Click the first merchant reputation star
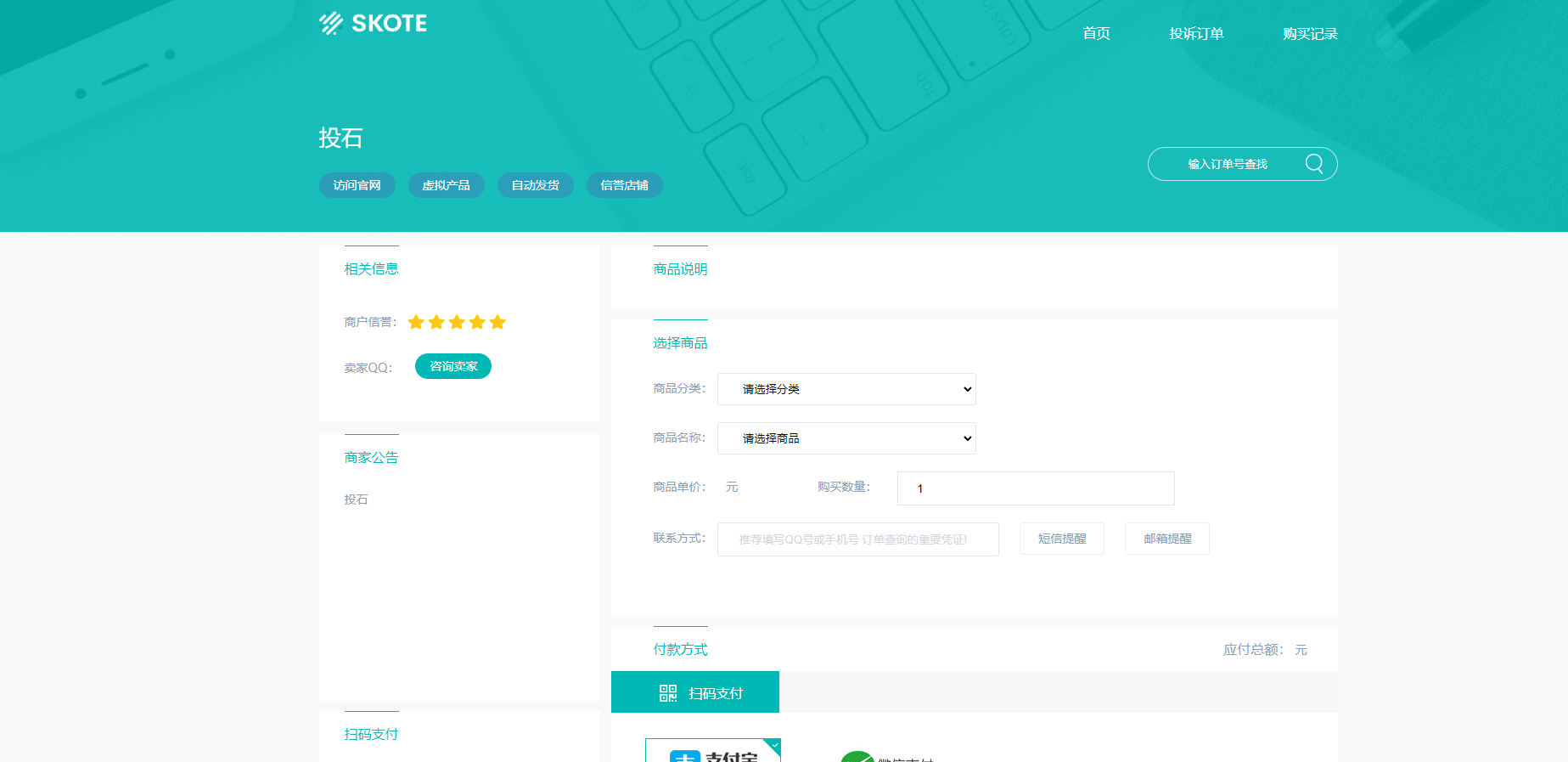1568x762 pixels. click(x=416, y=322)
